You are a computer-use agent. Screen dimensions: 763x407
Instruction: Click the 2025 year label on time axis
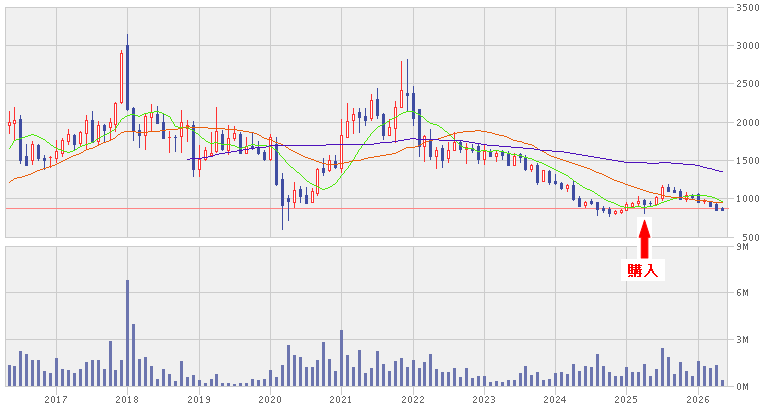tap(626, 400)
